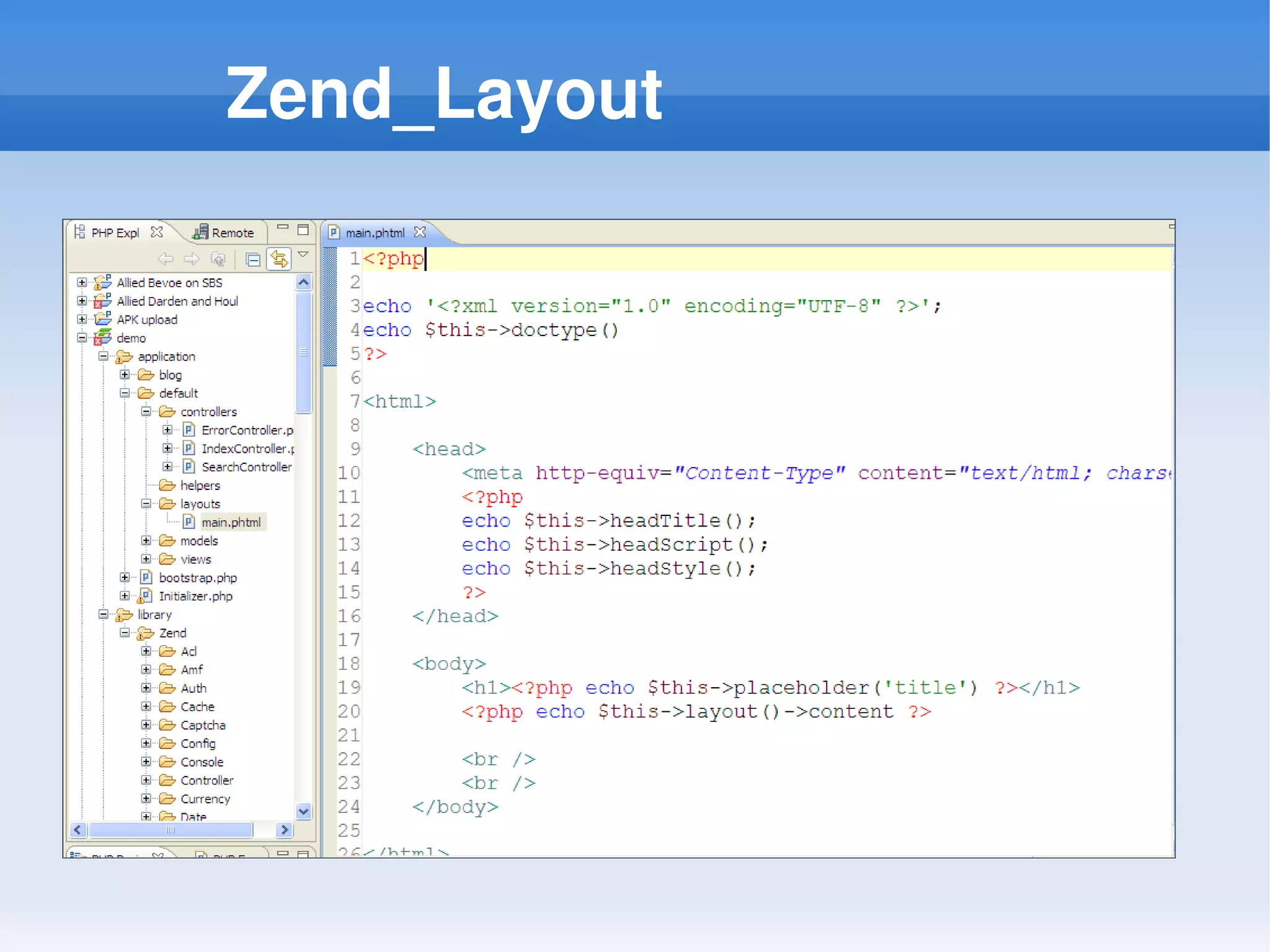Screen dimensions: 1270x952
Task: Click the Zend library folder icon
Action: coord(145,633)
